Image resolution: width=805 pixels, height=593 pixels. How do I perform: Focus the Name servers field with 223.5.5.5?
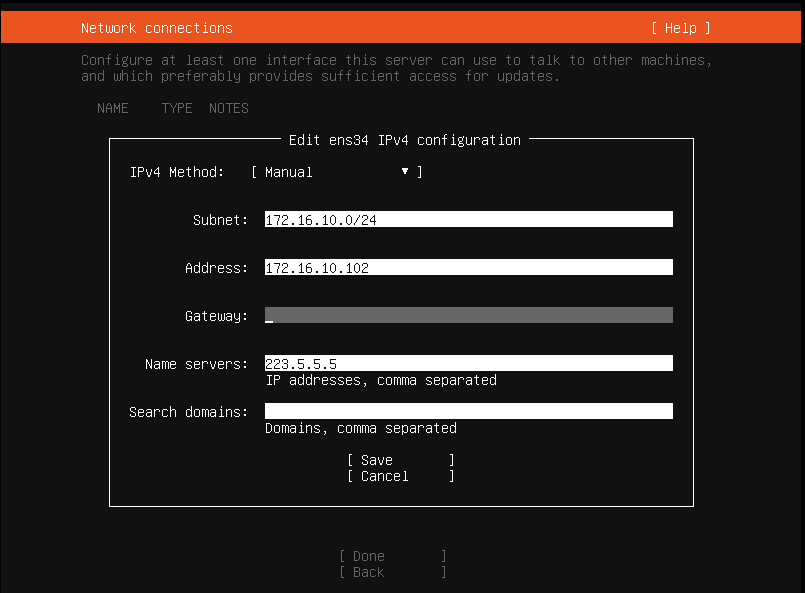click(468, 362)
